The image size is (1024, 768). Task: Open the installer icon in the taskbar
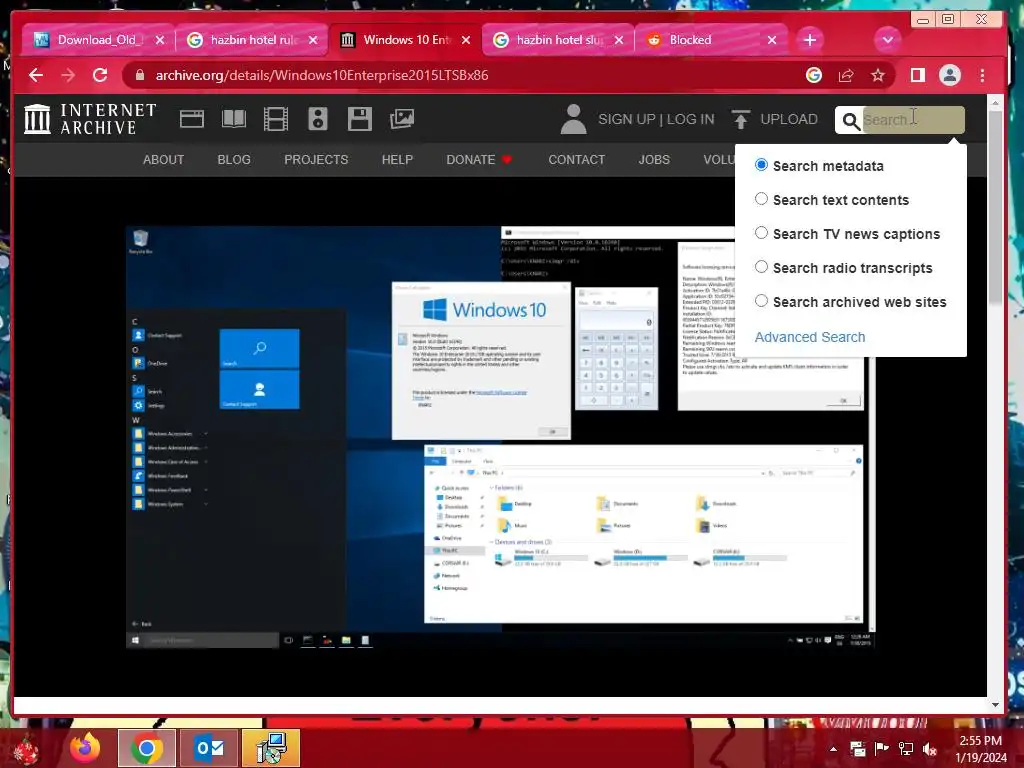point(271,748)
